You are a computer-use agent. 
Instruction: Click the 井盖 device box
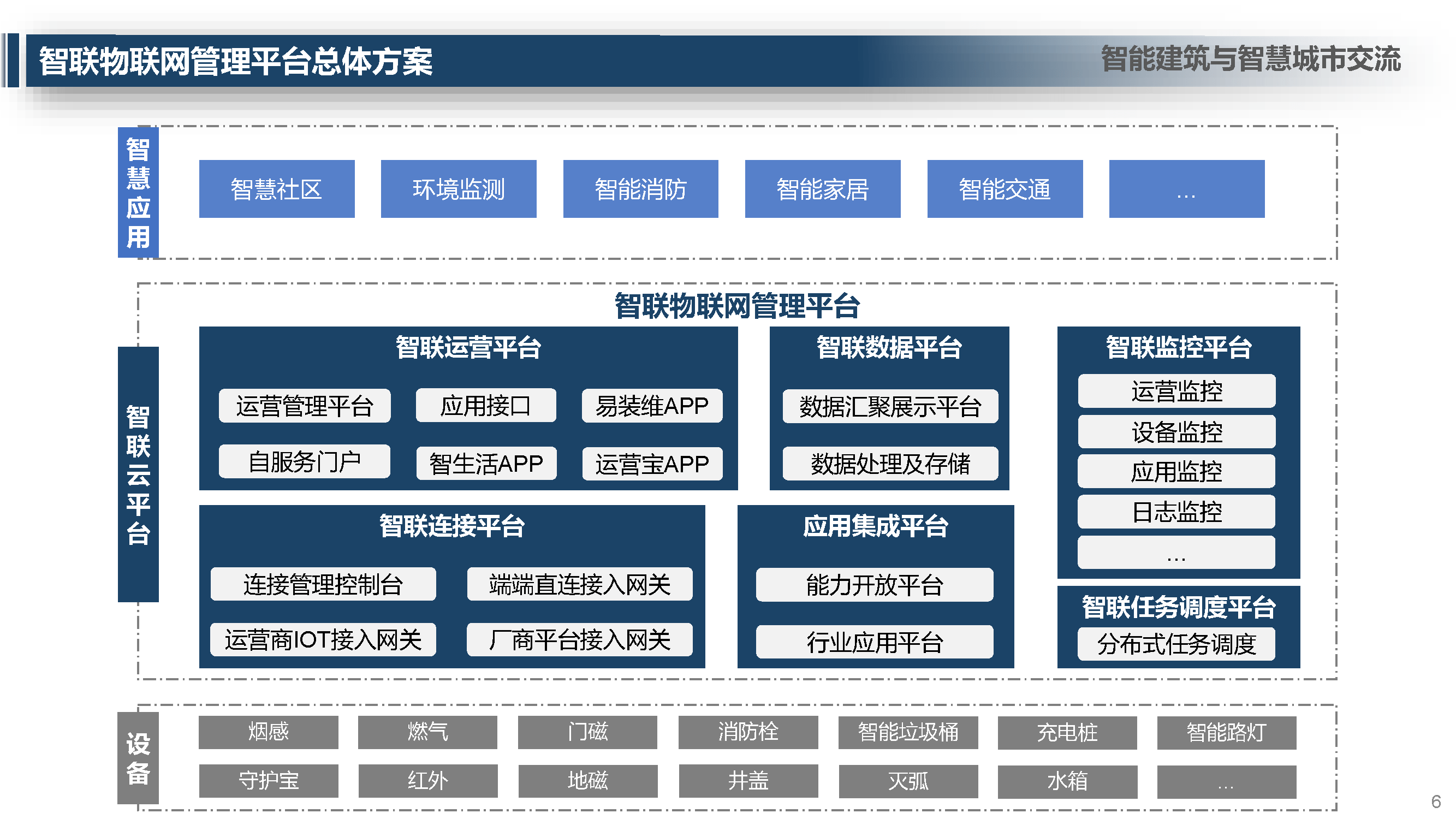[748, 781]
